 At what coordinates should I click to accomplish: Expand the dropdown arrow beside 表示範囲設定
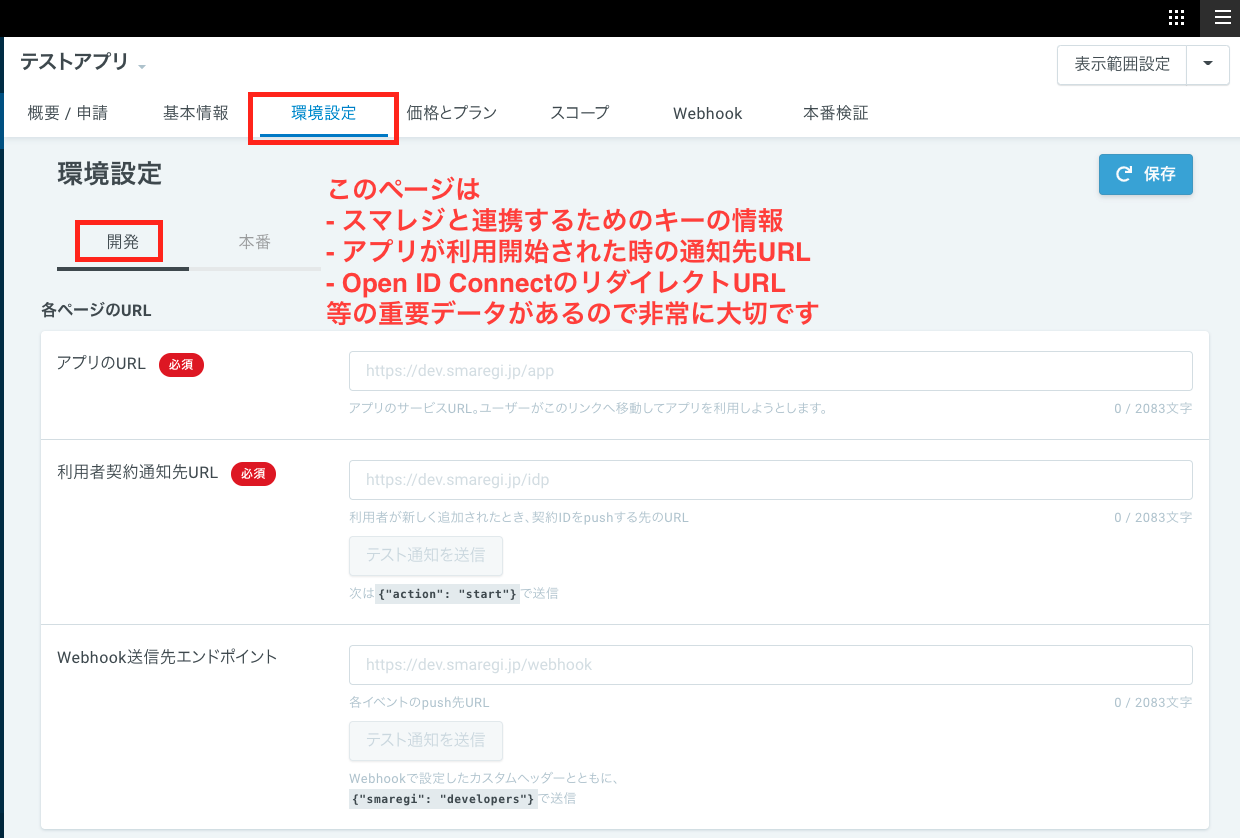tap(1208, 64)
